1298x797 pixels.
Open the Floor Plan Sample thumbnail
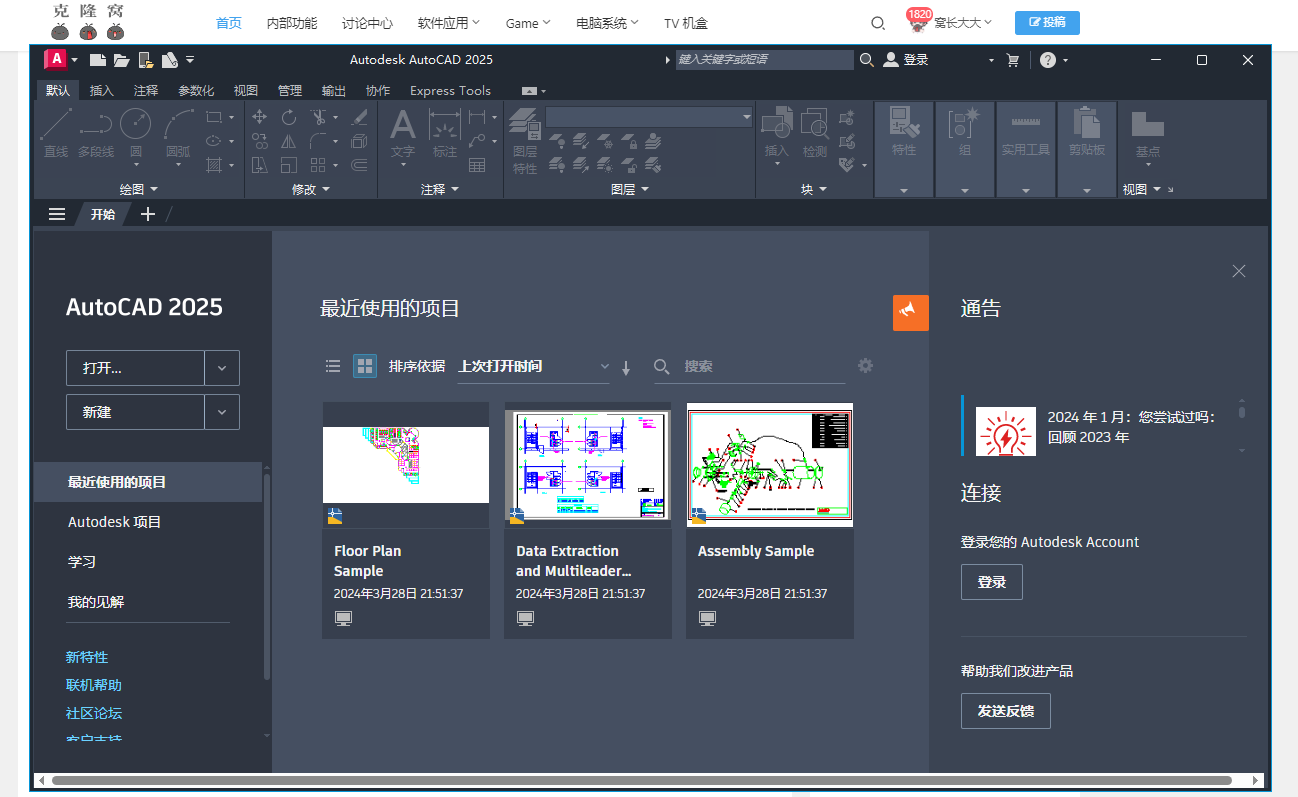tap(406, 465)
